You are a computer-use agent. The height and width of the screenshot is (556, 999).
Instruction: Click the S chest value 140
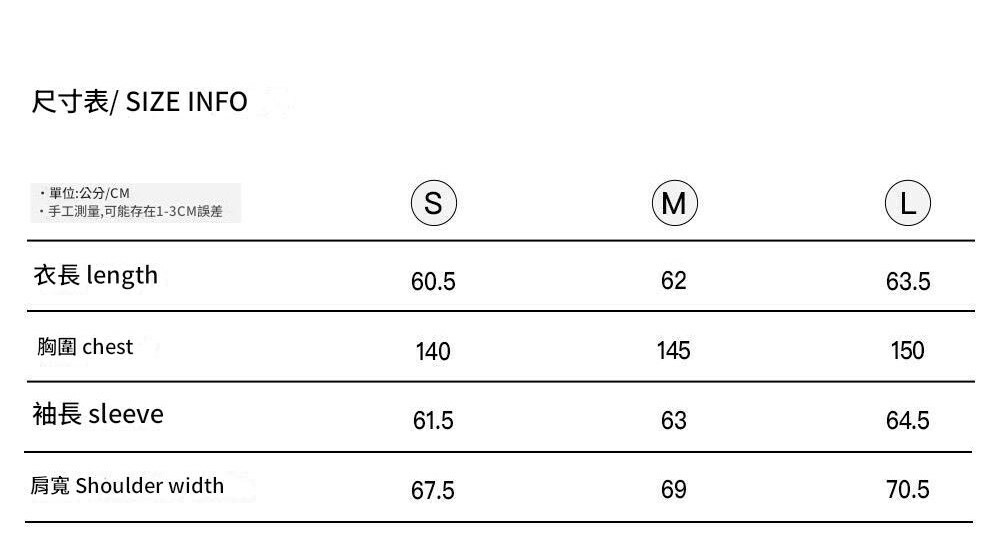point(433,351)
